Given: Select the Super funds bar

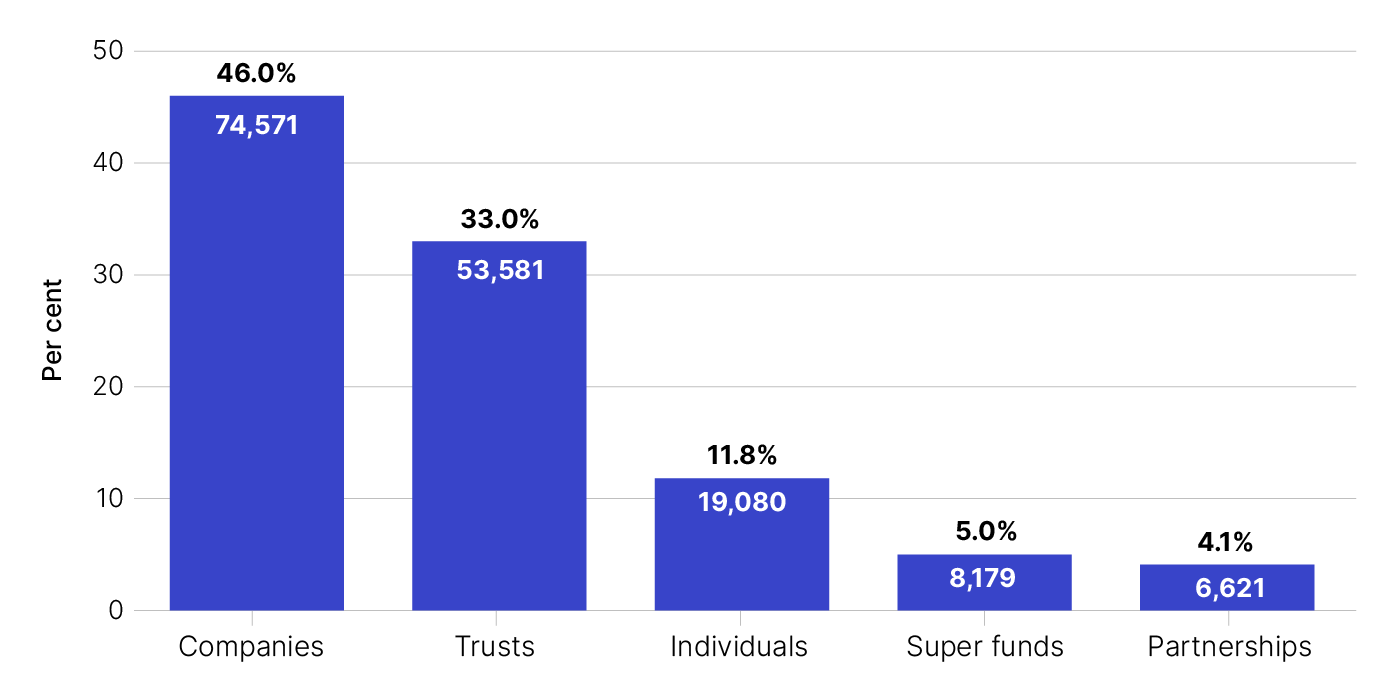Looking at the screenshot, I should click(984, 595).
